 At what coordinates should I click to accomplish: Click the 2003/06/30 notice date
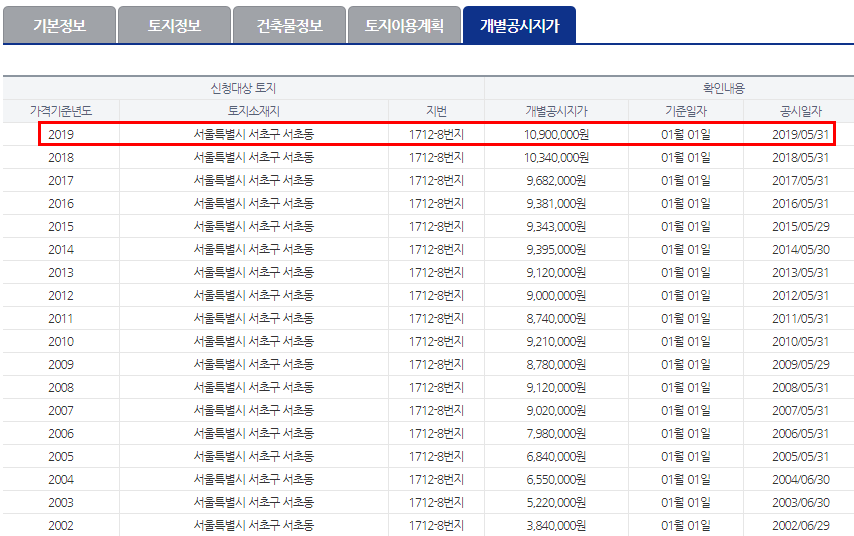click(801, 502)
